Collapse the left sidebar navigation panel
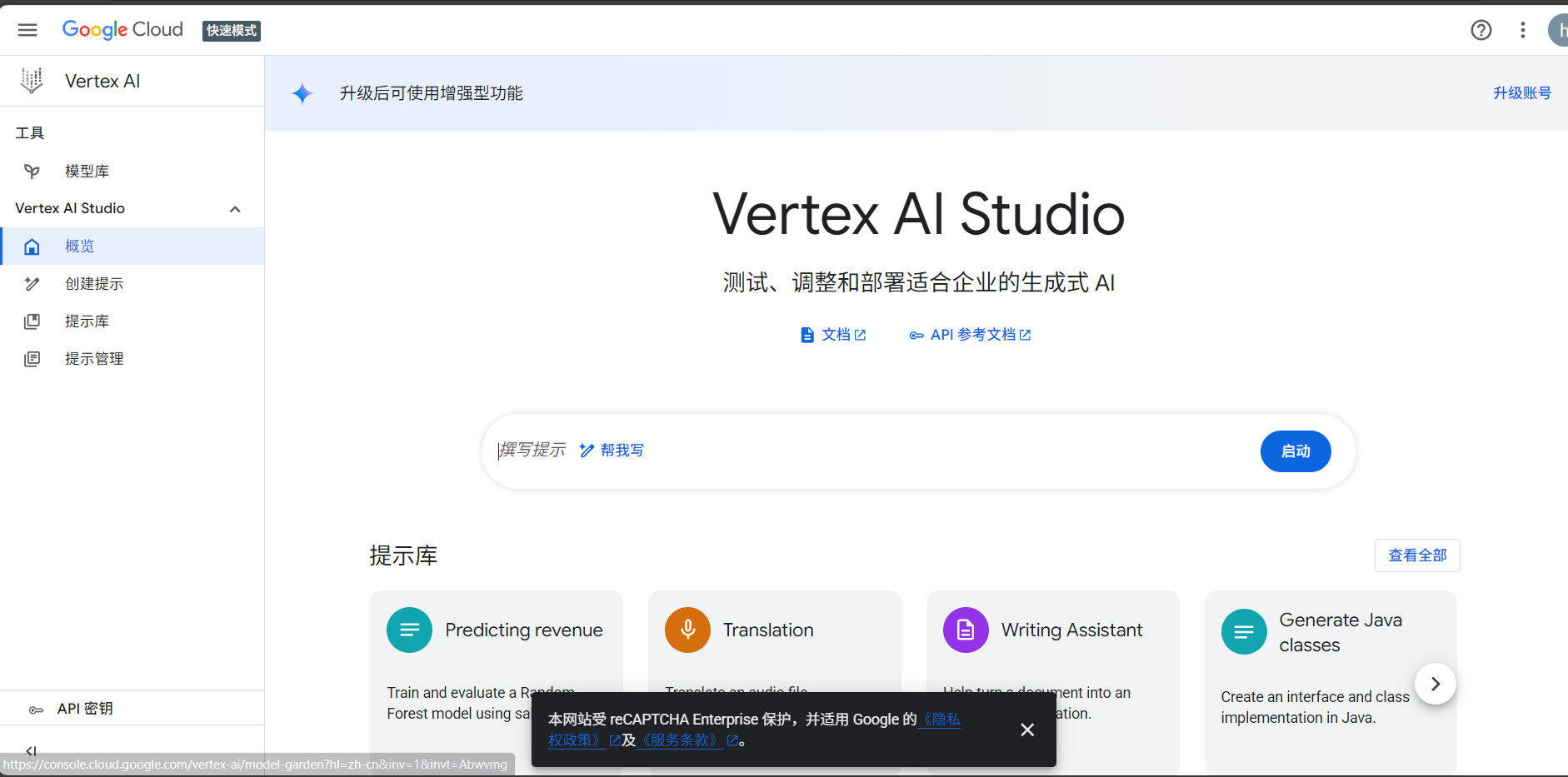 (x=31, y=750)
